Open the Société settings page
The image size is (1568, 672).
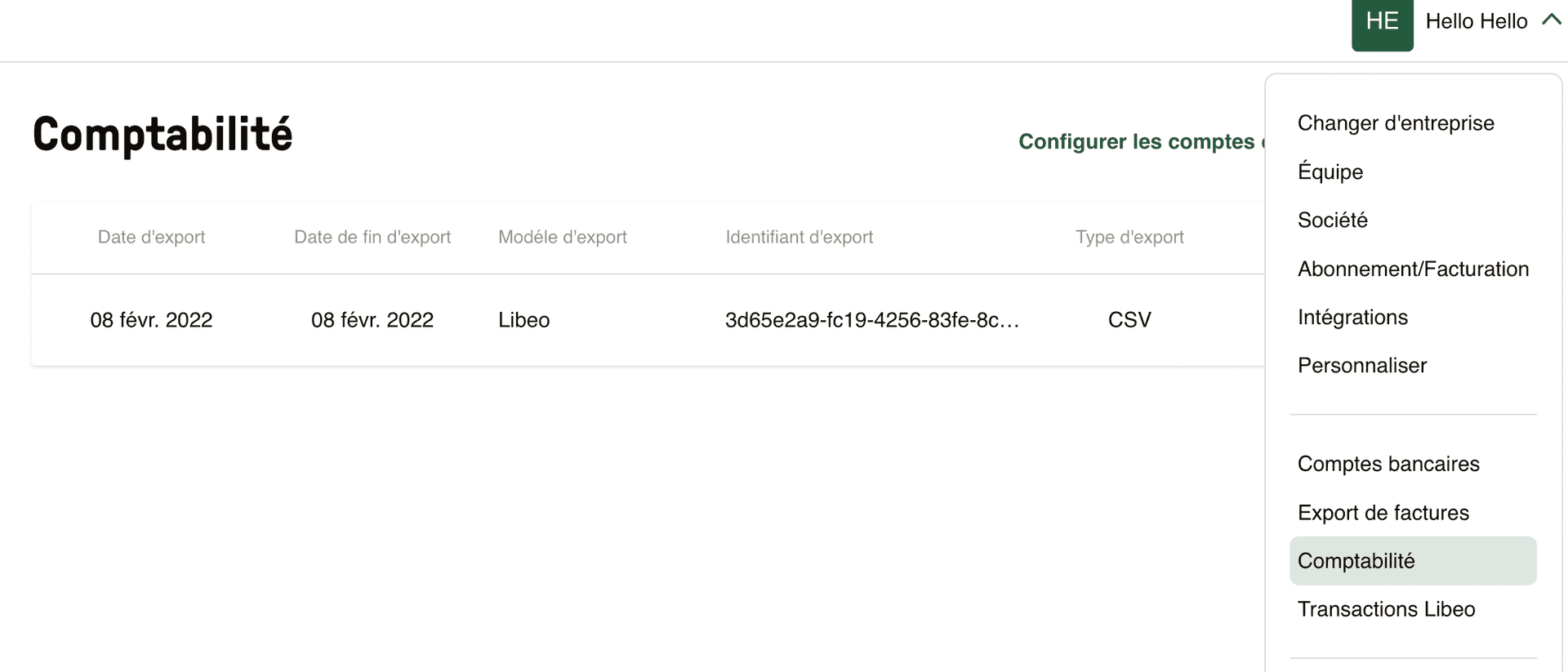[x=1332, y=220]
